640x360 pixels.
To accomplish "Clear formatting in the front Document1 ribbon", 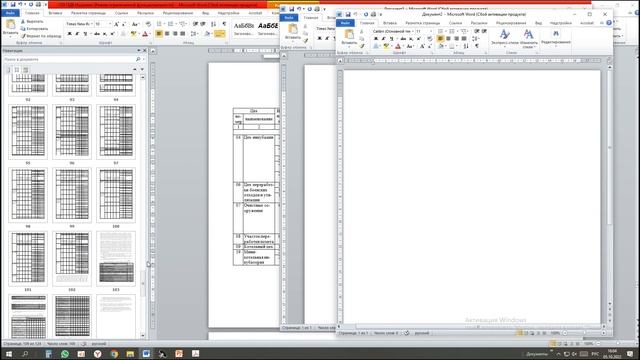I will [430, 39].
